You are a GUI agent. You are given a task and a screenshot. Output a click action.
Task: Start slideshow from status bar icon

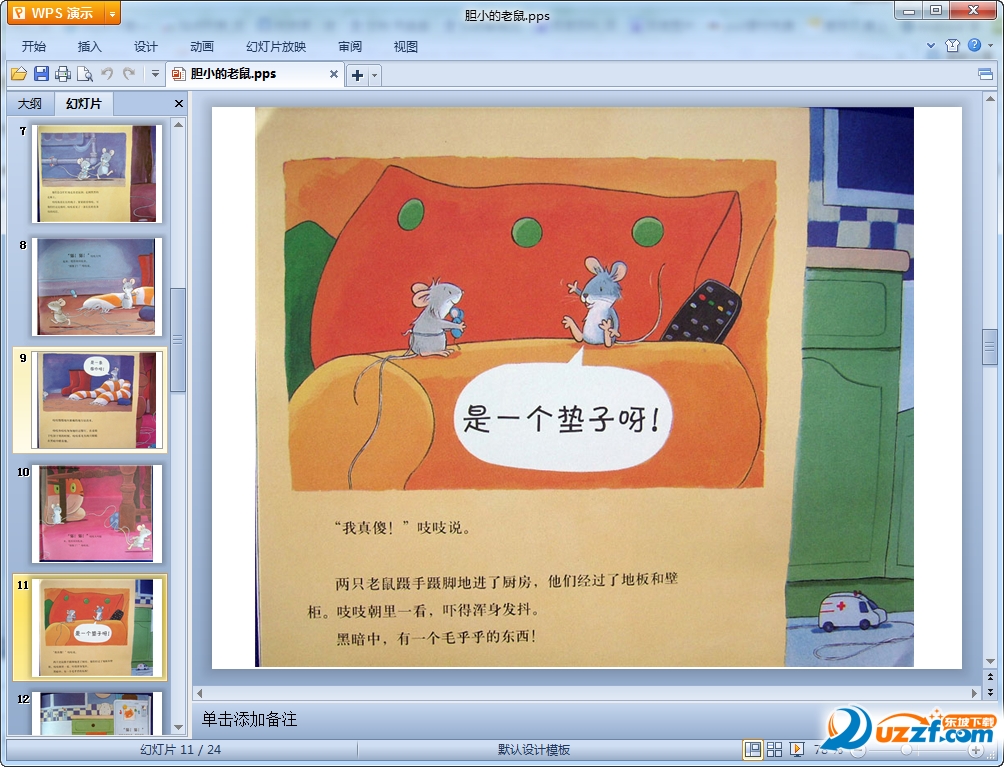pyautogui.click(x=797, y=749)
